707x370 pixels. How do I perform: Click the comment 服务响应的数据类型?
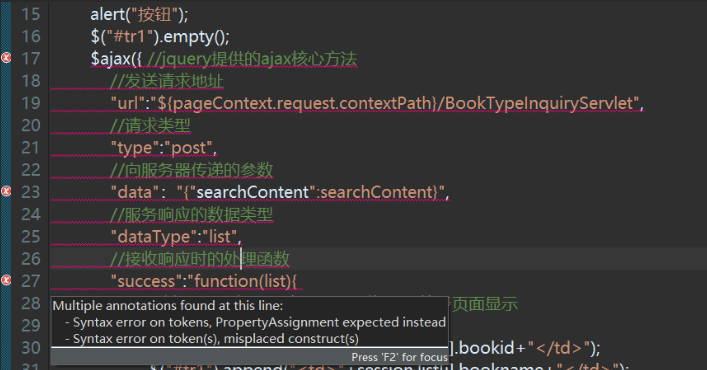(192, 215)
